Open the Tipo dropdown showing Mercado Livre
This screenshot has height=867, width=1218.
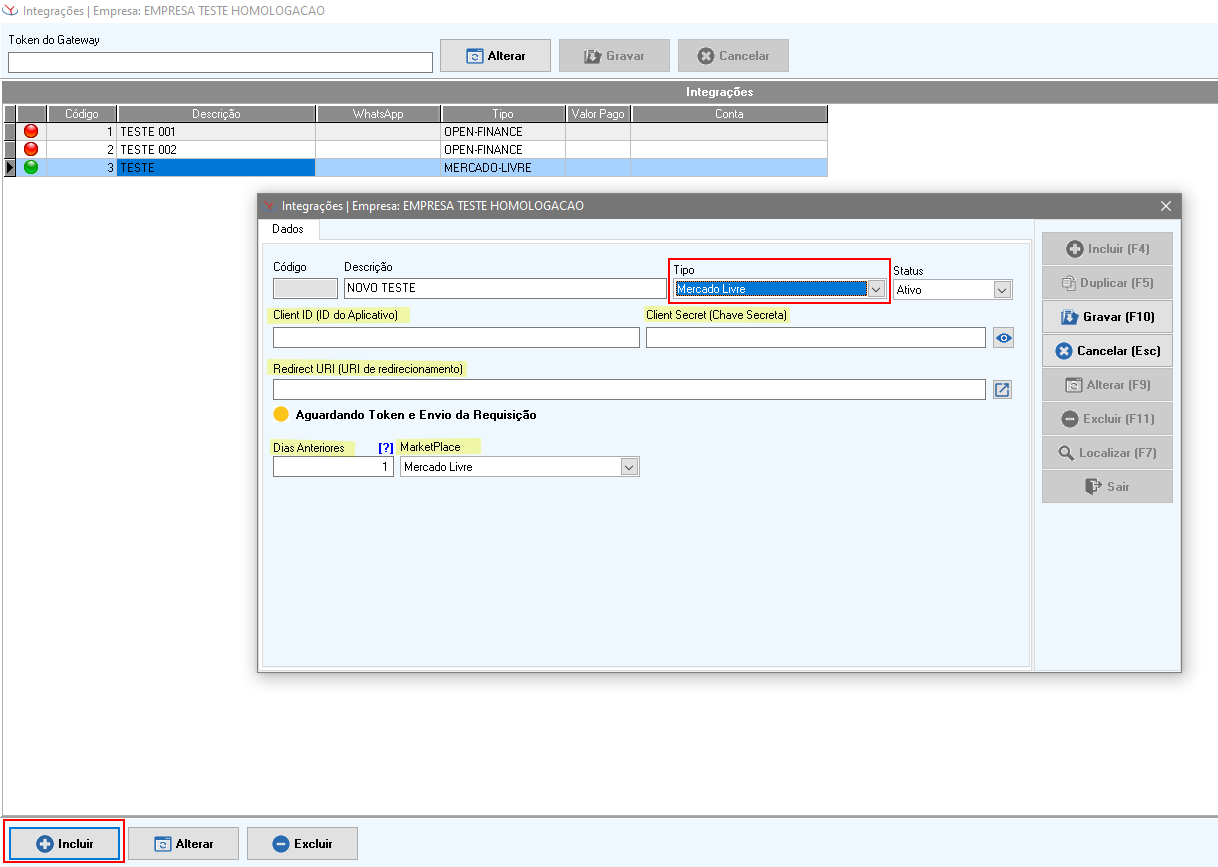pyautogui.click(x=876, y=289)
